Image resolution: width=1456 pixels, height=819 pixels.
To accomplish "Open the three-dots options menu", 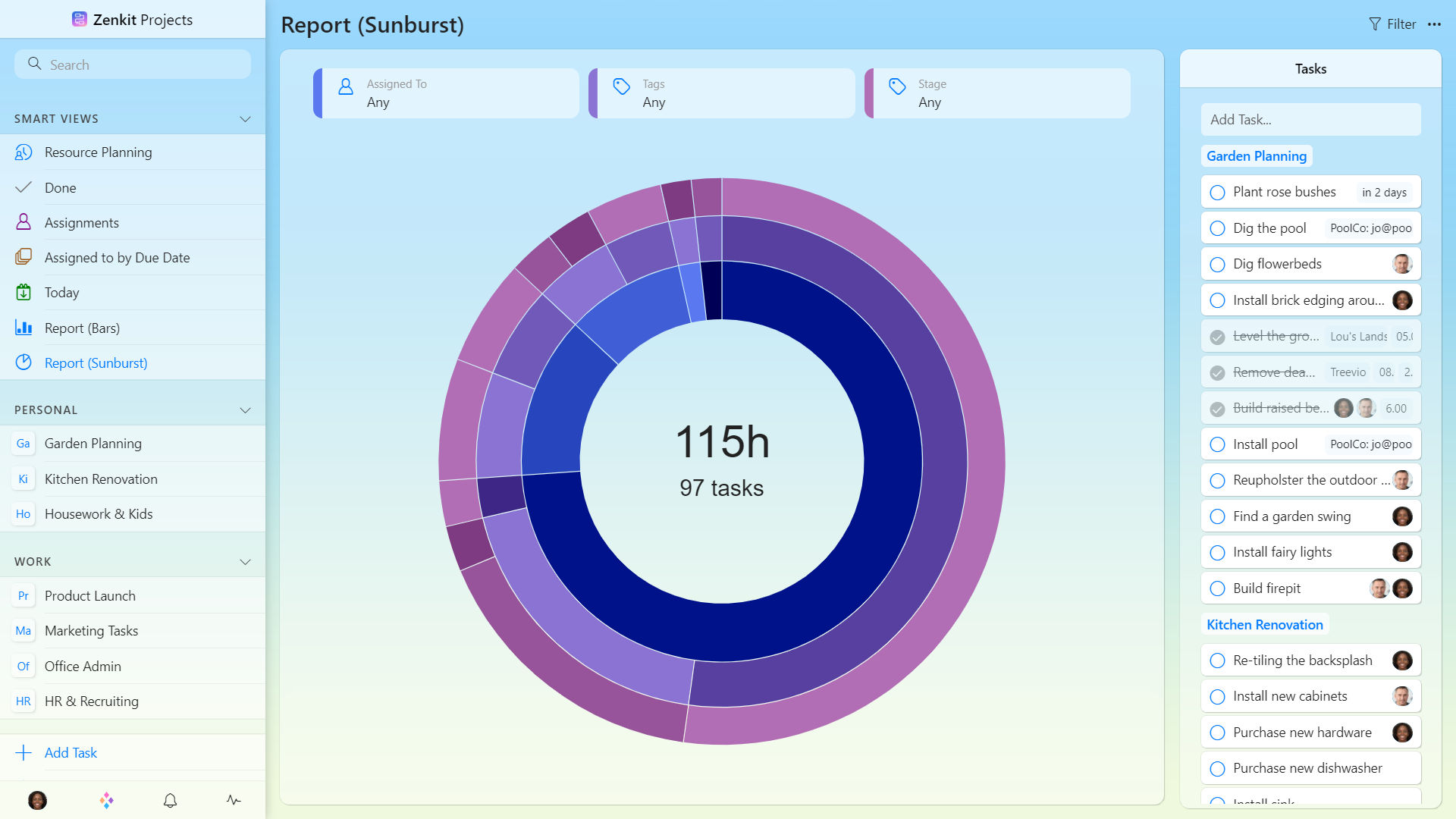I will pos(1434,24).
